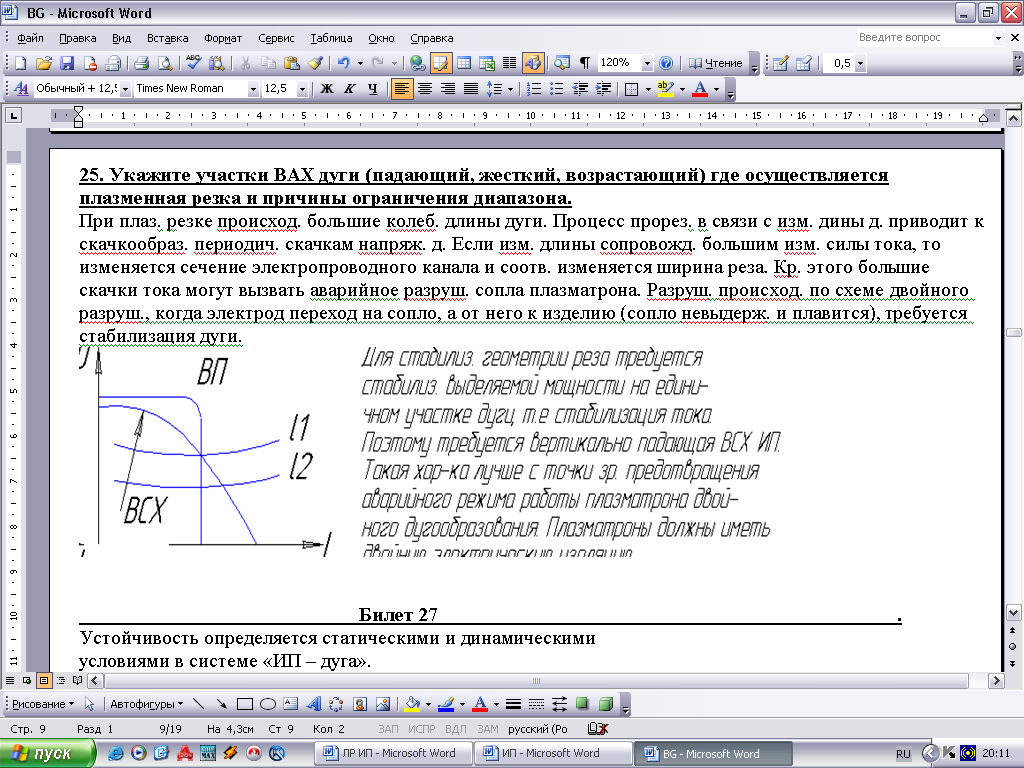
Task: Apply numbered list formatting
Action: [534, 88]
